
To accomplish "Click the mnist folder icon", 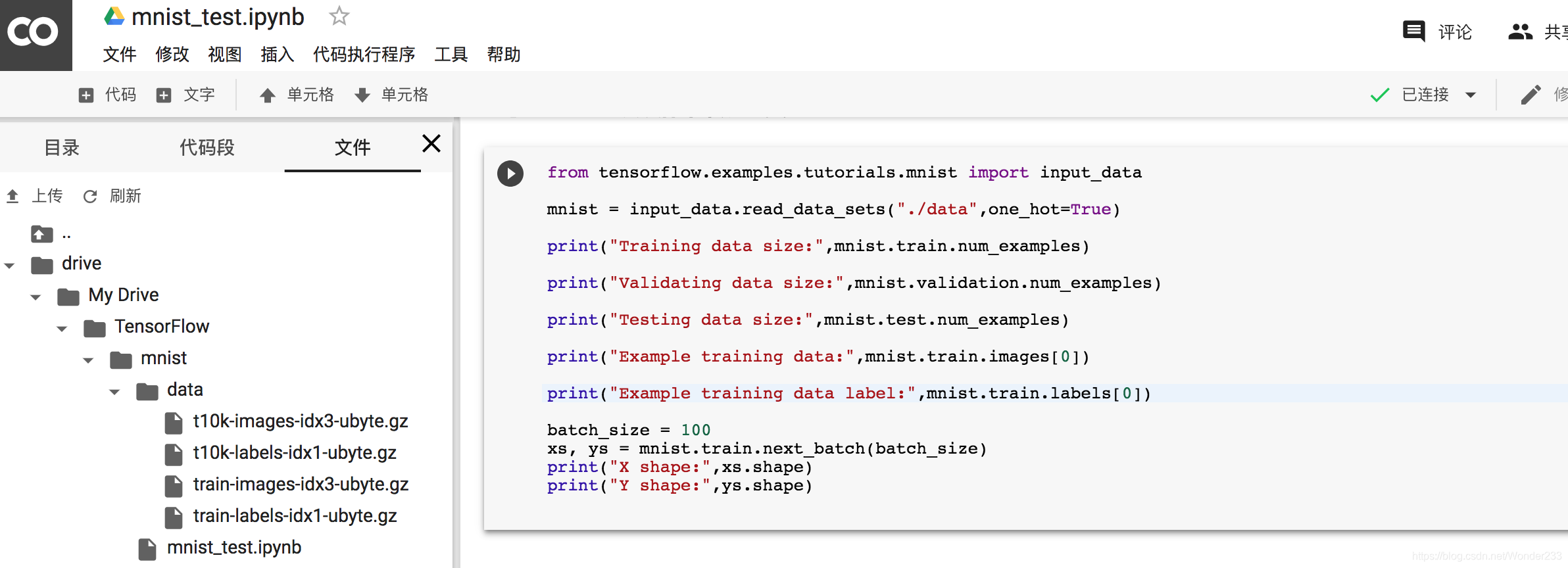I will [x=121, y=360].
